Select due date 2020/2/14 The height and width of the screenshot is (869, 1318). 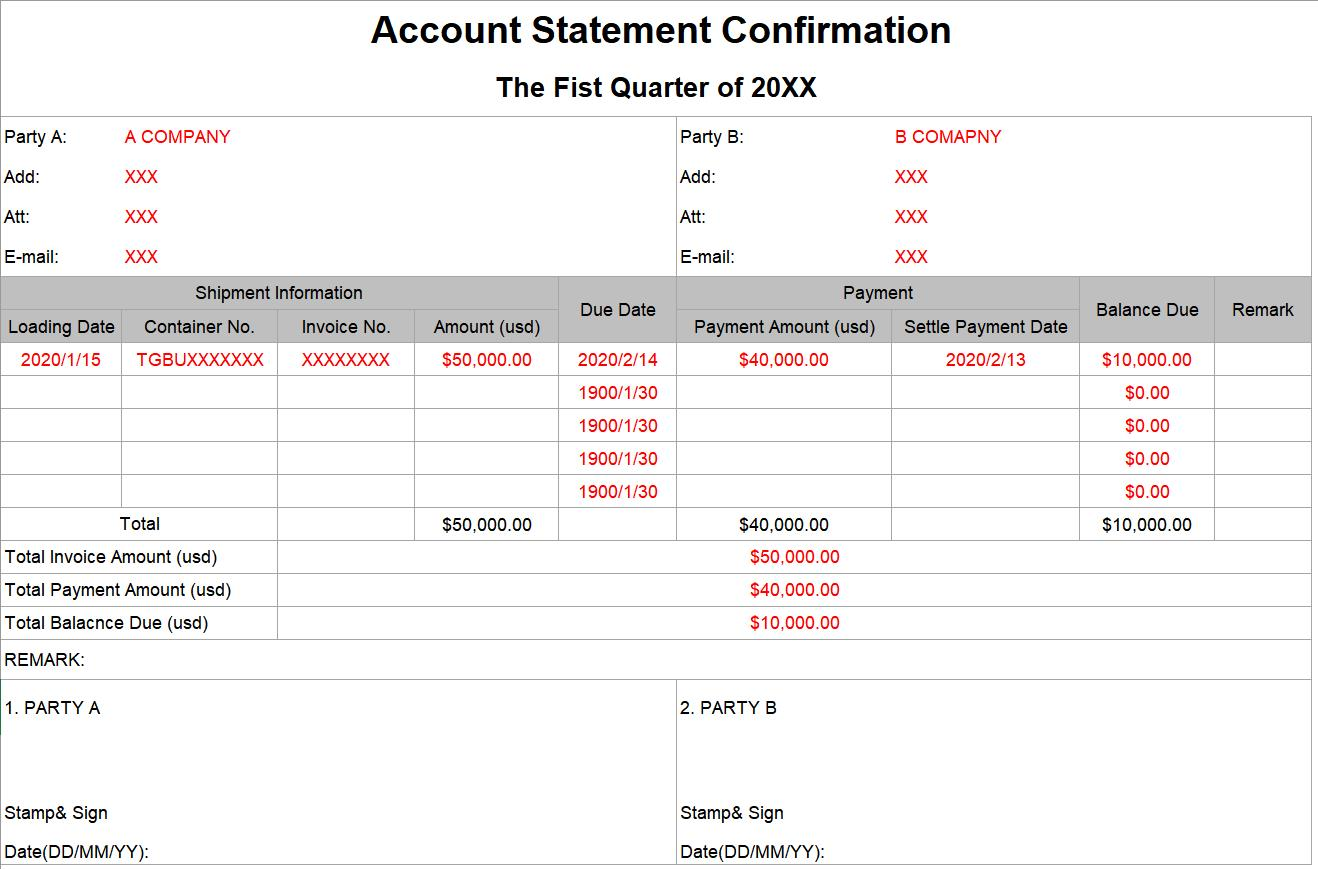pos(617,360)
